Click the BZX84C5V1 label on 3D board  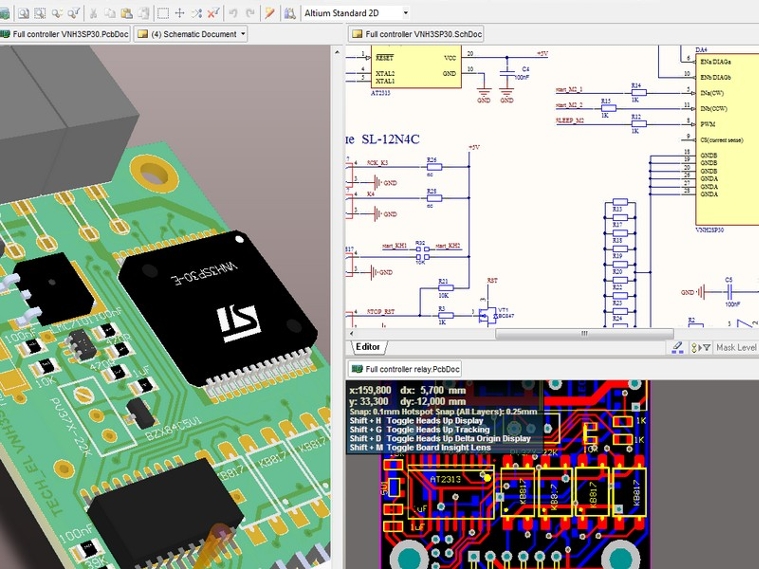(x=173, y=430)
